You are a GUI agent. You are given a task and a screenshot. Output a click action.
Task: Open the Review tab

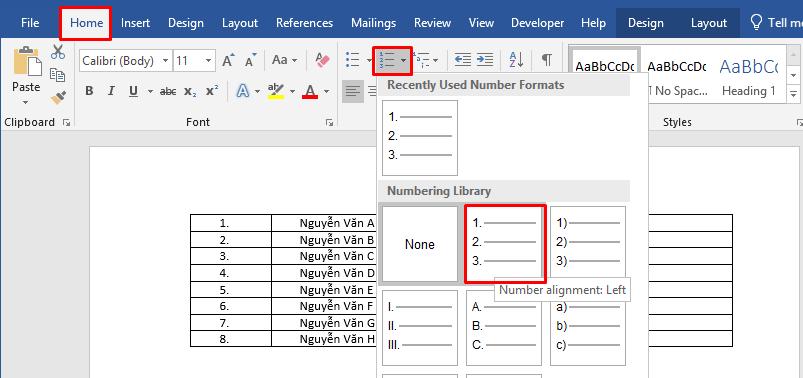pyautogui.click(x=432, y=23)
